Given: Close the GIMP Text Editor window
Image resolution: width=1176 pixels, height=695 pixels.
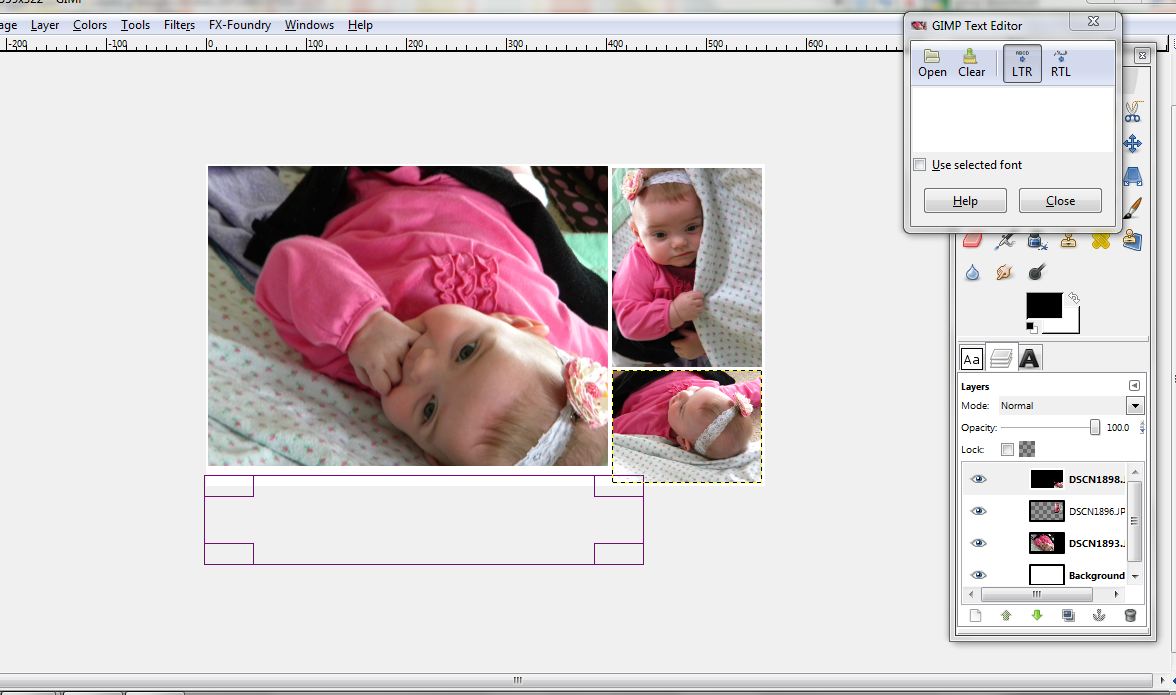Looking at the screenshot, I should (1094, 21).
